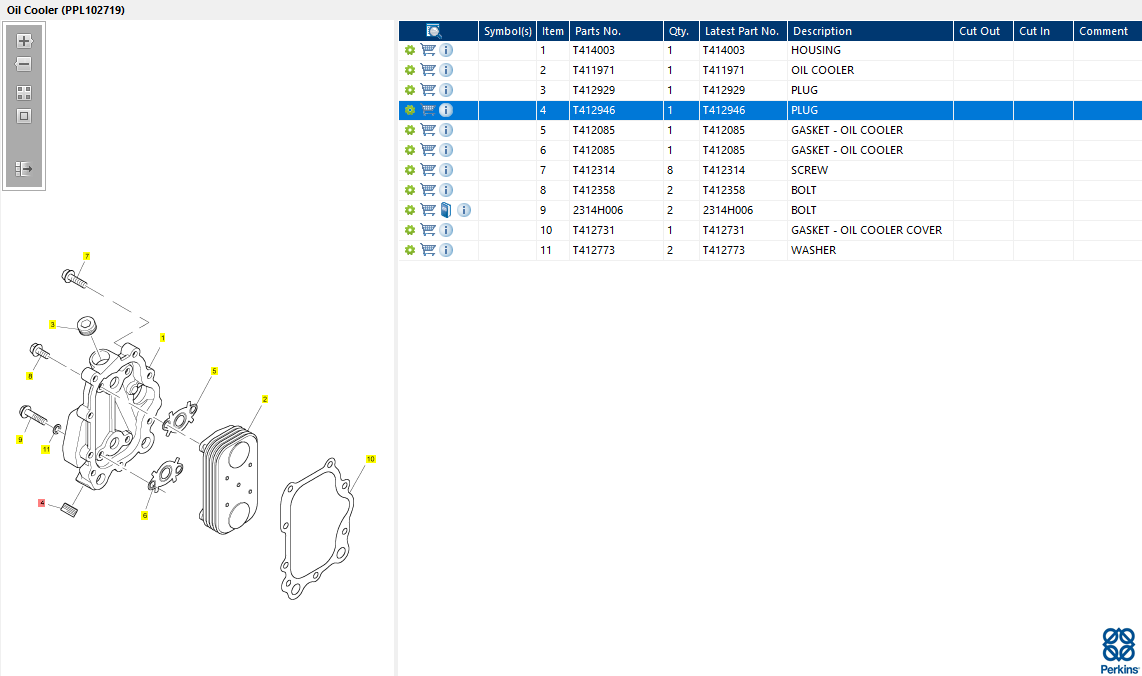Click green gear icon for WASHER row
The image size is (1142, 676).
click(x=410, y=250)
